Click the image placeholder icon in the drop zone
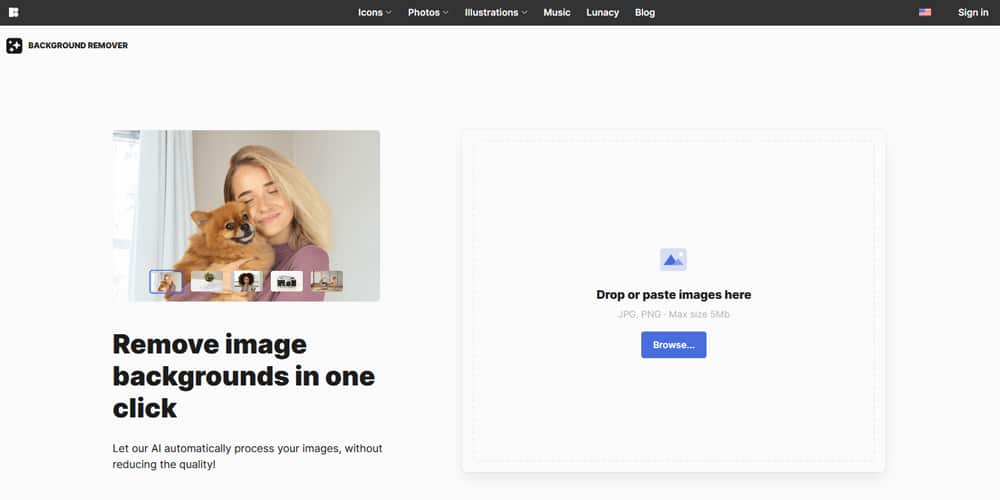This screenshot has width=1000, height=500. [673, 260]
